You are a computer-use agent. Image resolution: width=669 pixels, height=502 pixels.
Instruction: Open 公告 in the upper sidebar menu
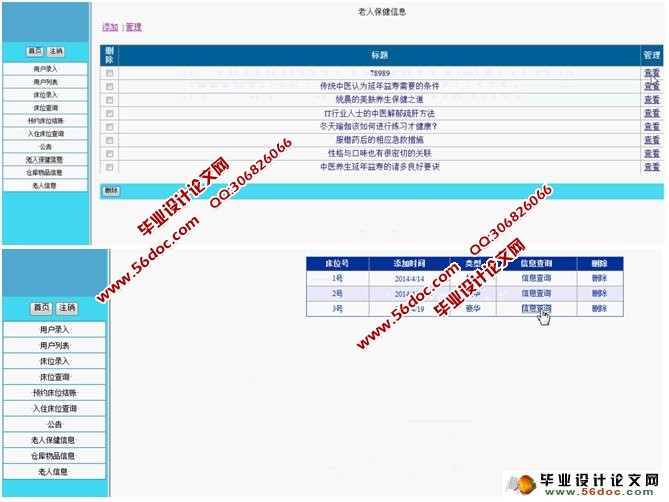point(46,146)
